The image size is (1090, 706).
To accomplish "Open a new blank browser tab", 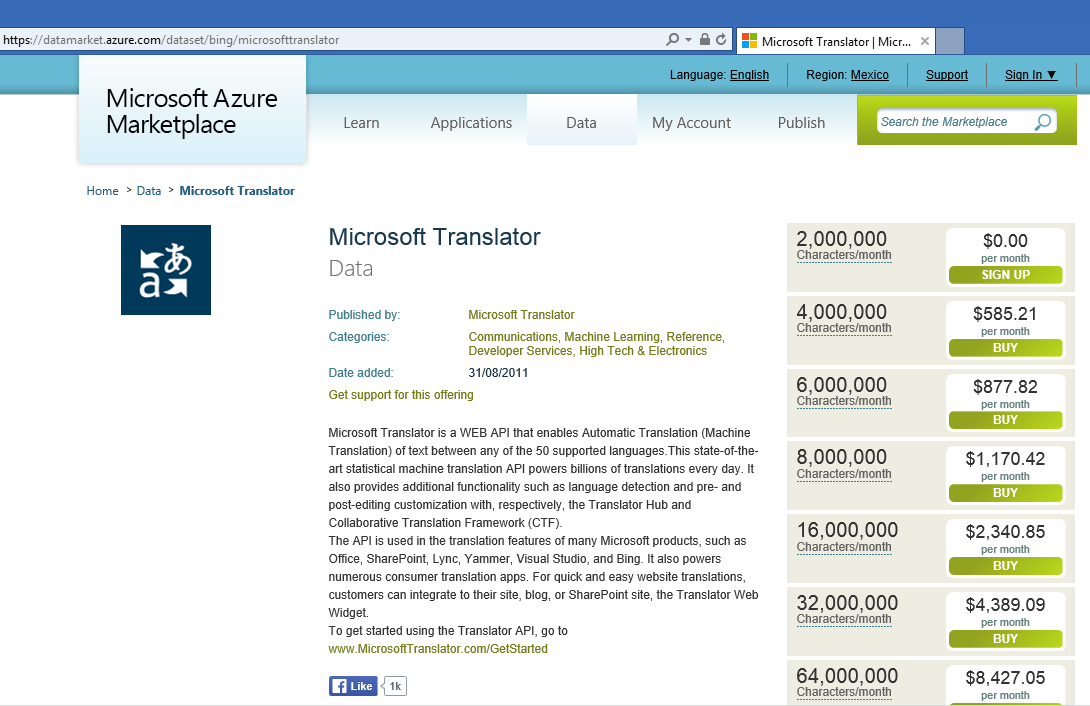I will pos(950,41).
